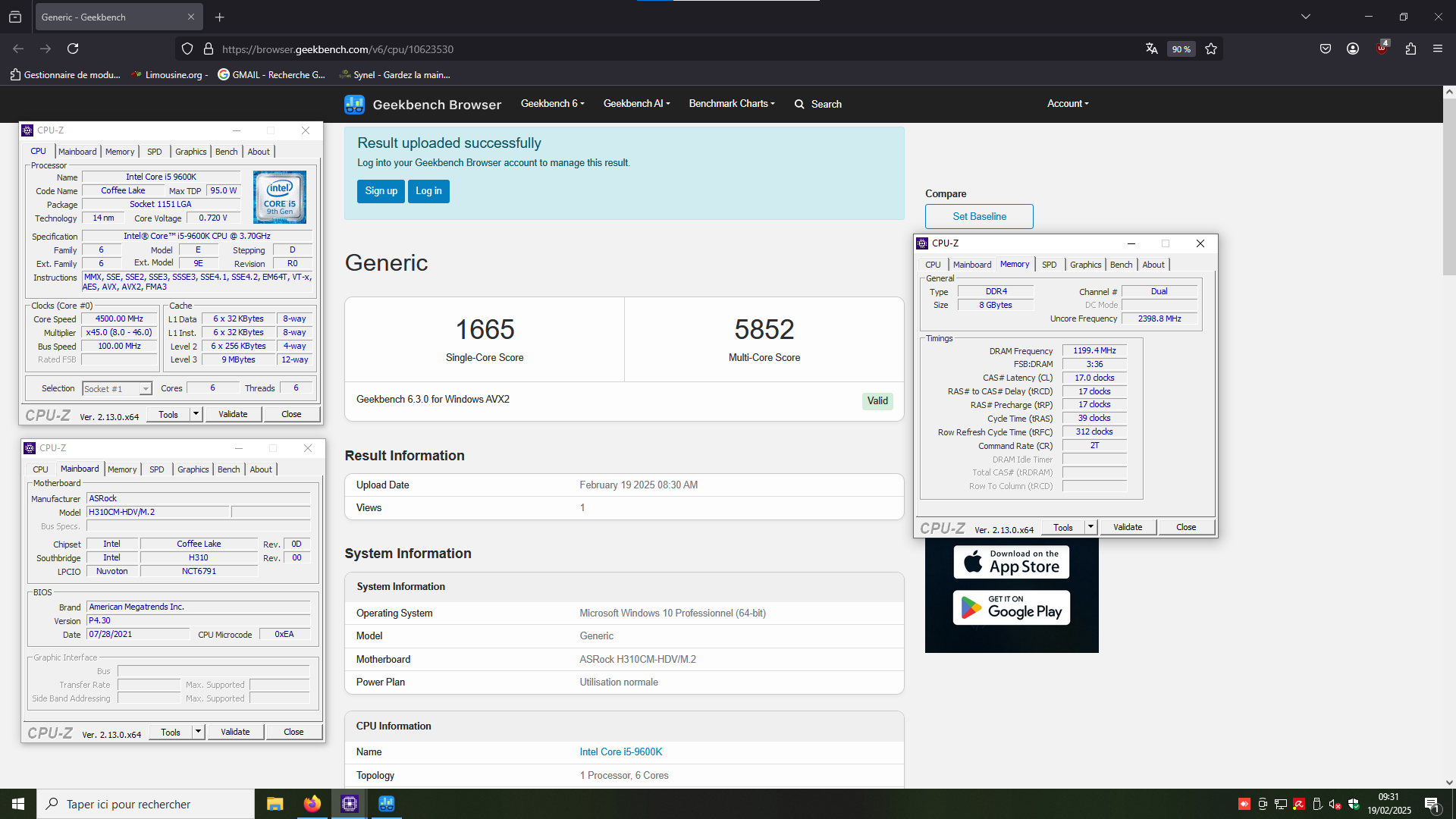Click Validate in the Memory CPU-Z window
The width and height of the screenshot is (1456, 819).
[1128, 527]
